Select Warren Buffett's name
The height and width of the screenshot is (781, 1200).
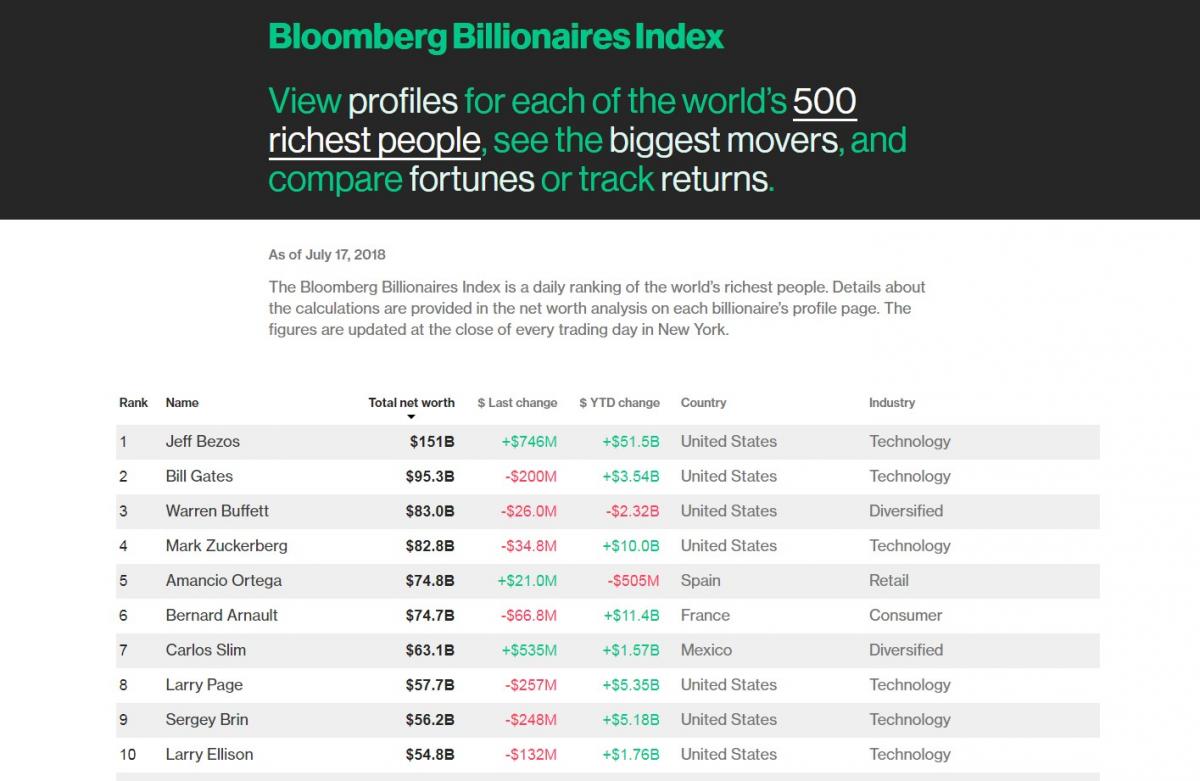[x=217, y=511]
